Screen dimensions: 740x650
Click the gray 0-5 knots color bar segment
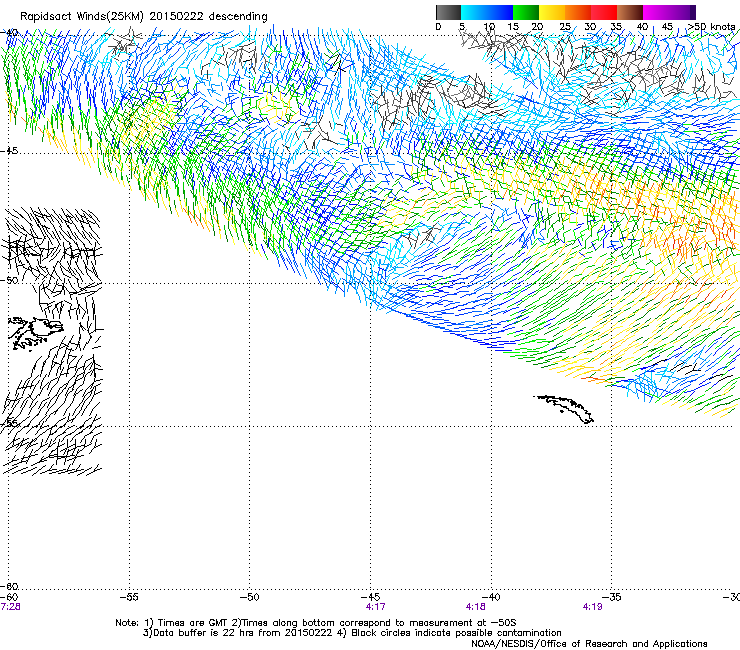pyautogui.click(x=448, y=12)
